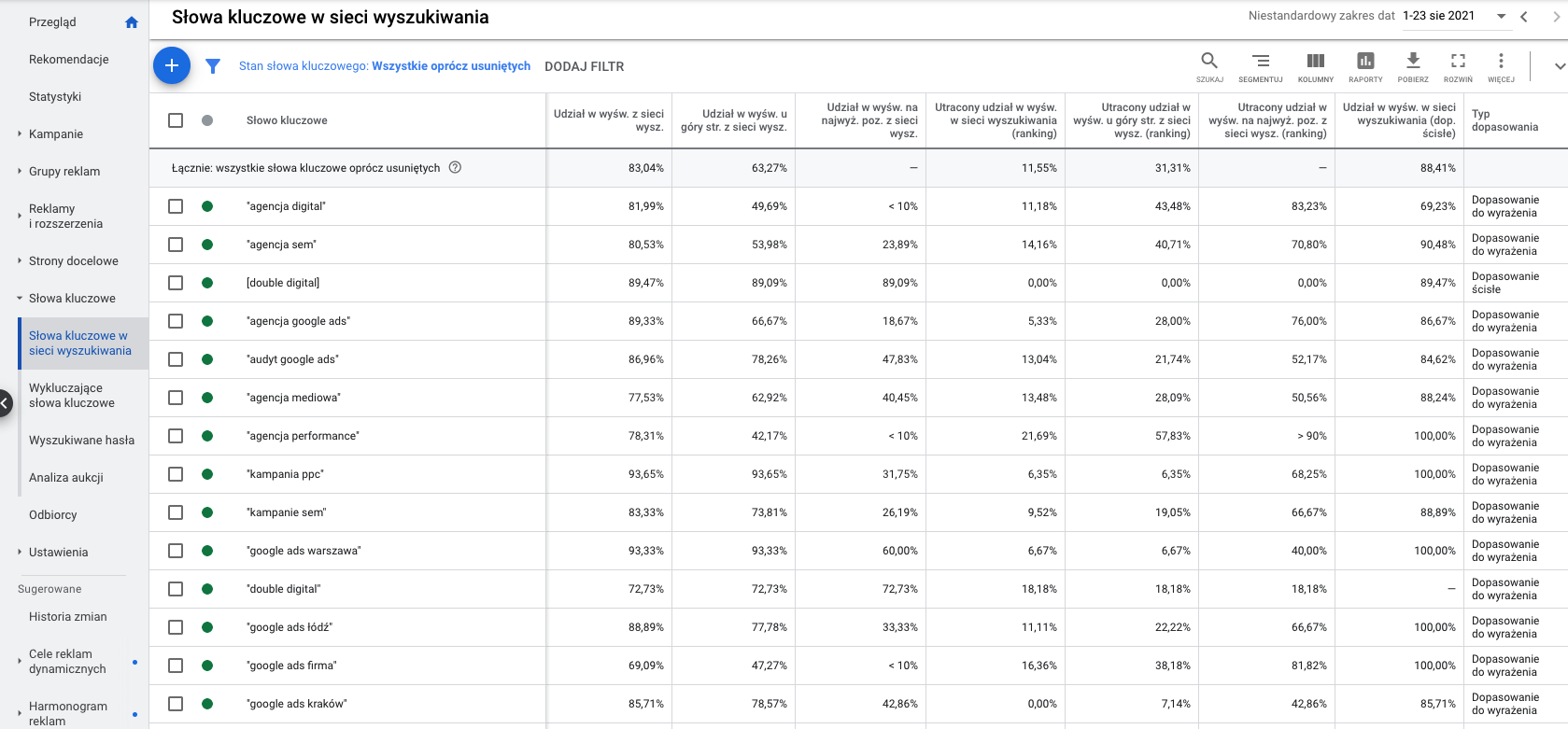Select the "kampania ppc" row checkbox
This screenshot has width=1568, height=729.
coord(176,474)
